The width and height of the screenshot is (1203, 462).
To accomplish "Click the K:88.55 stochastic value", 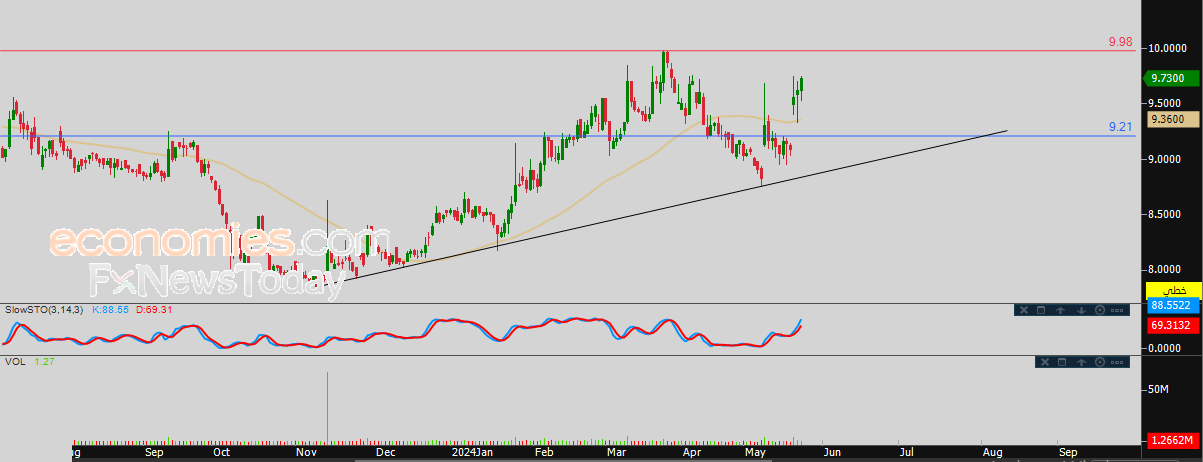I will coord(112,310).
